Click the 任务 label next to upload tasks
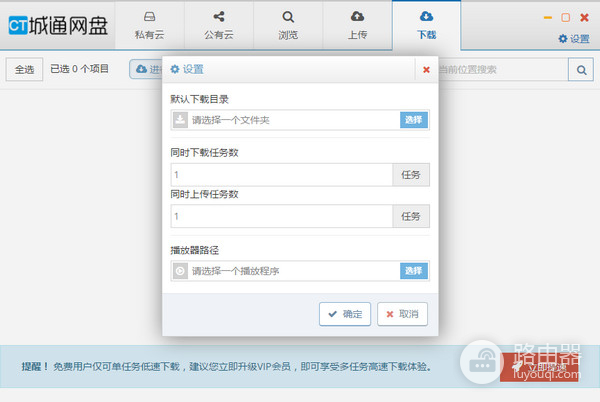Image resolution: width=600 pixels, height=402 pixels. (x=411, y=216)
